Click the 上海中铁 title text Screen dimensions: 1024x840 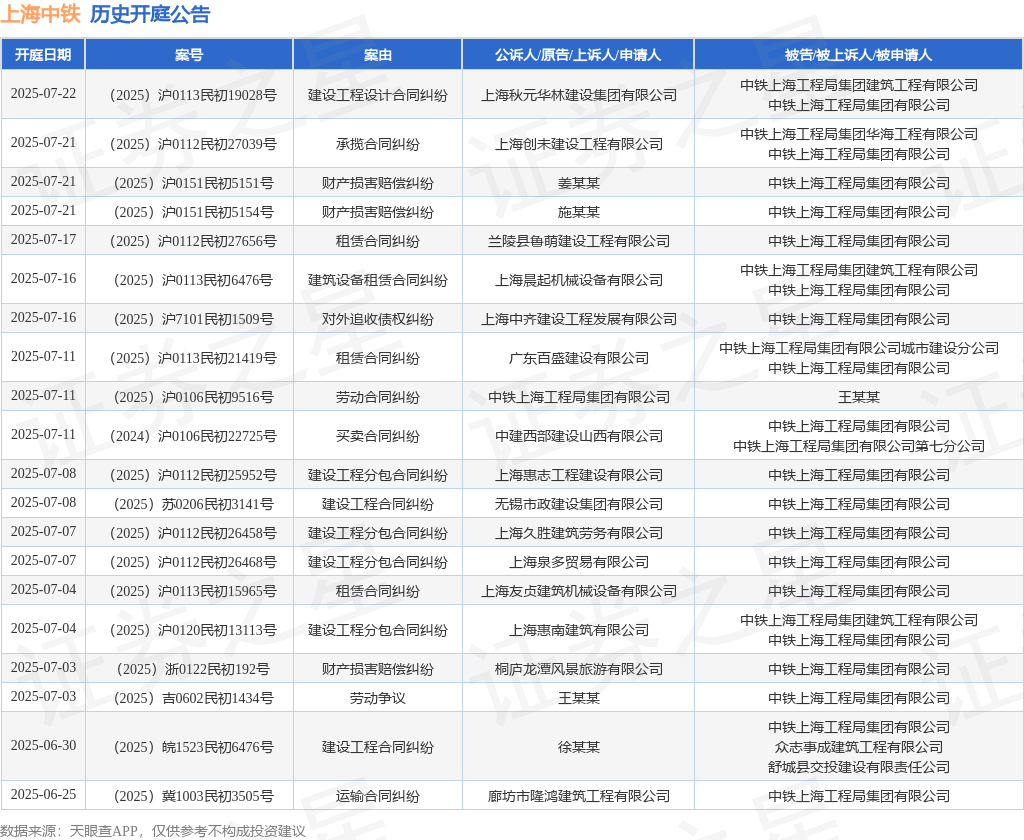click(41, 14)
